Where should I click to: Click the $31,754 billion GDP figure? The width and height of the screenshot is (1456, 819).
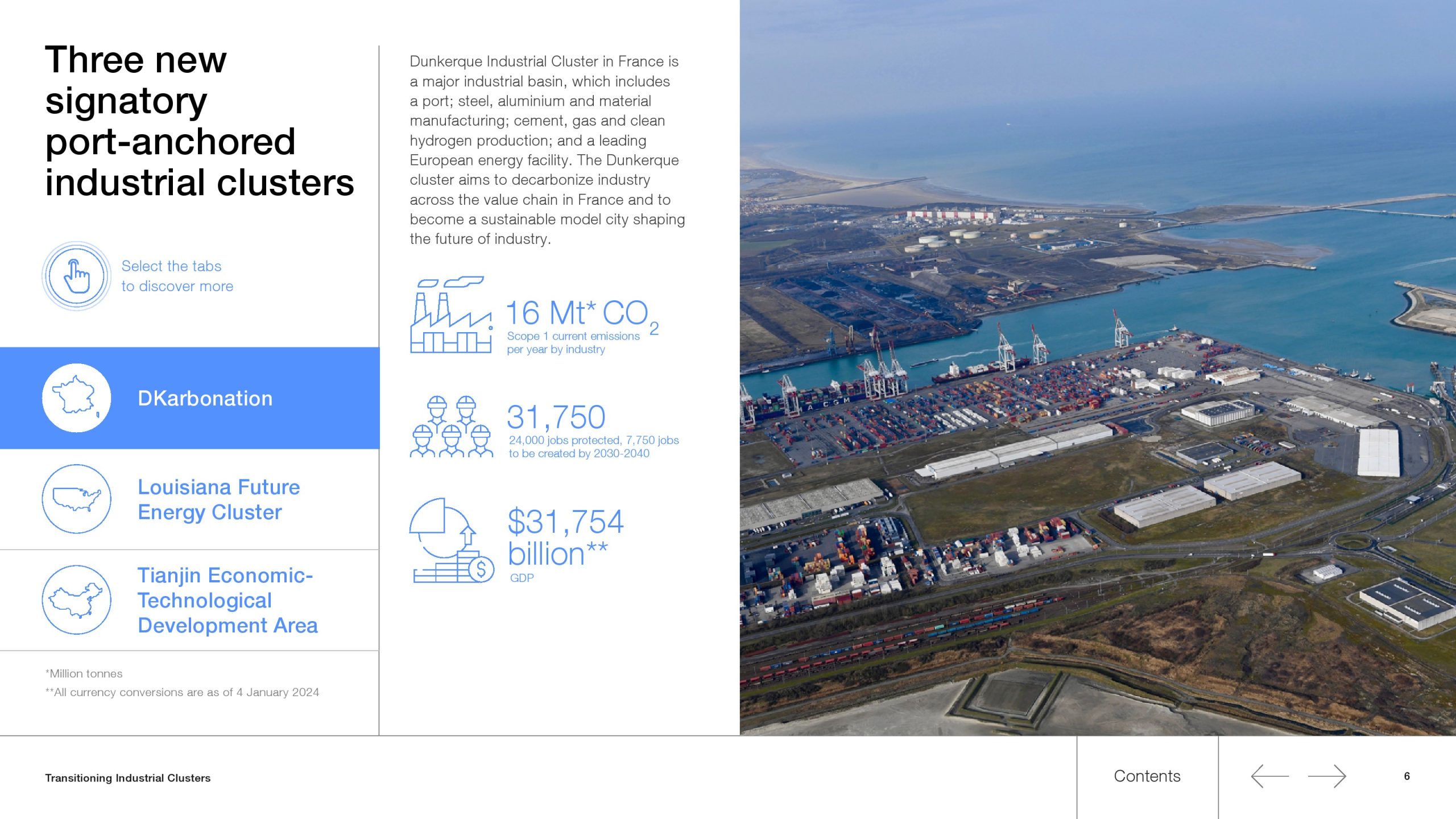tap(565, 537)
